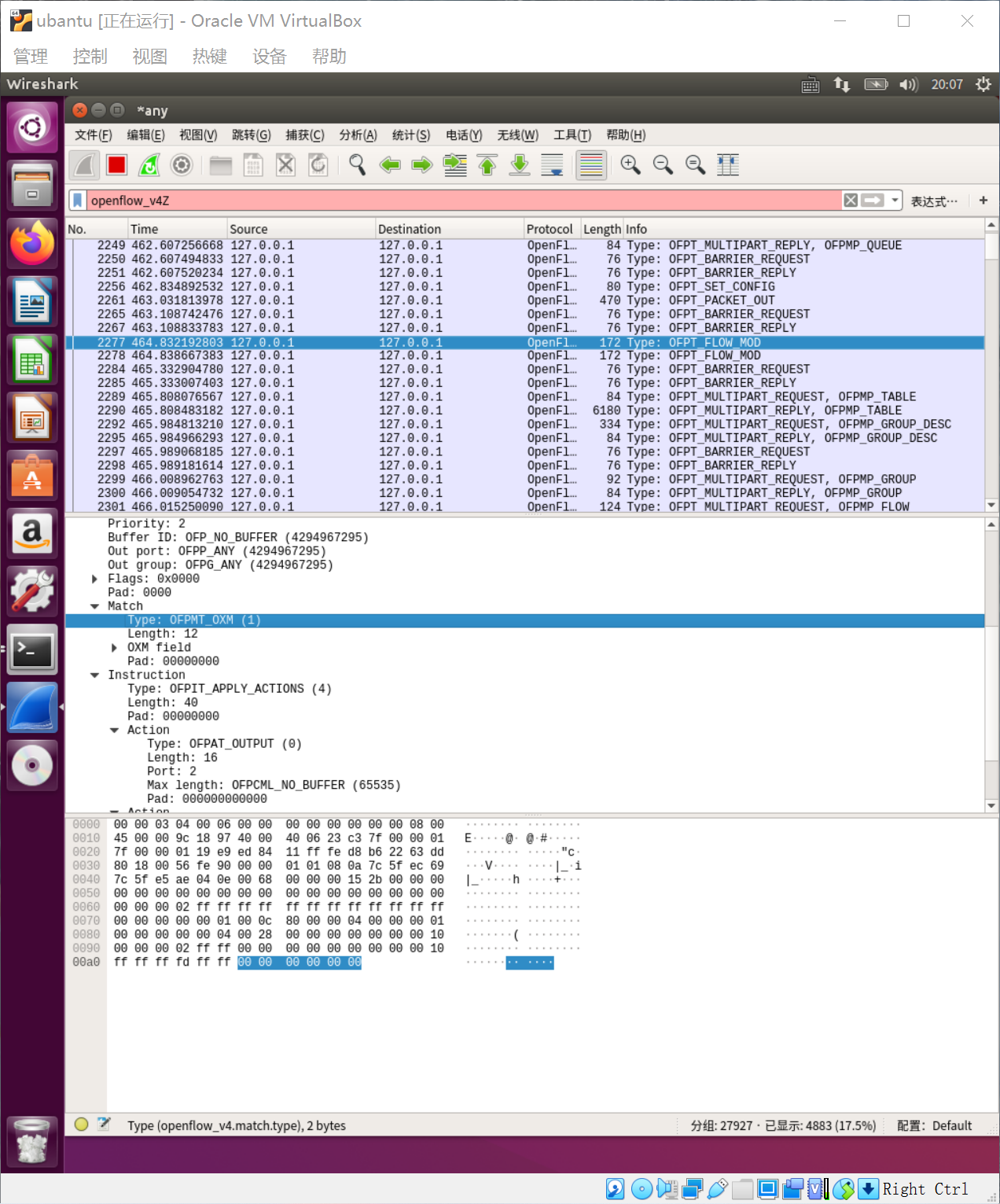Click the openflow_v4Z display filter field
This screenshot has height=1204, width=1000.
(x=464, y=201)
